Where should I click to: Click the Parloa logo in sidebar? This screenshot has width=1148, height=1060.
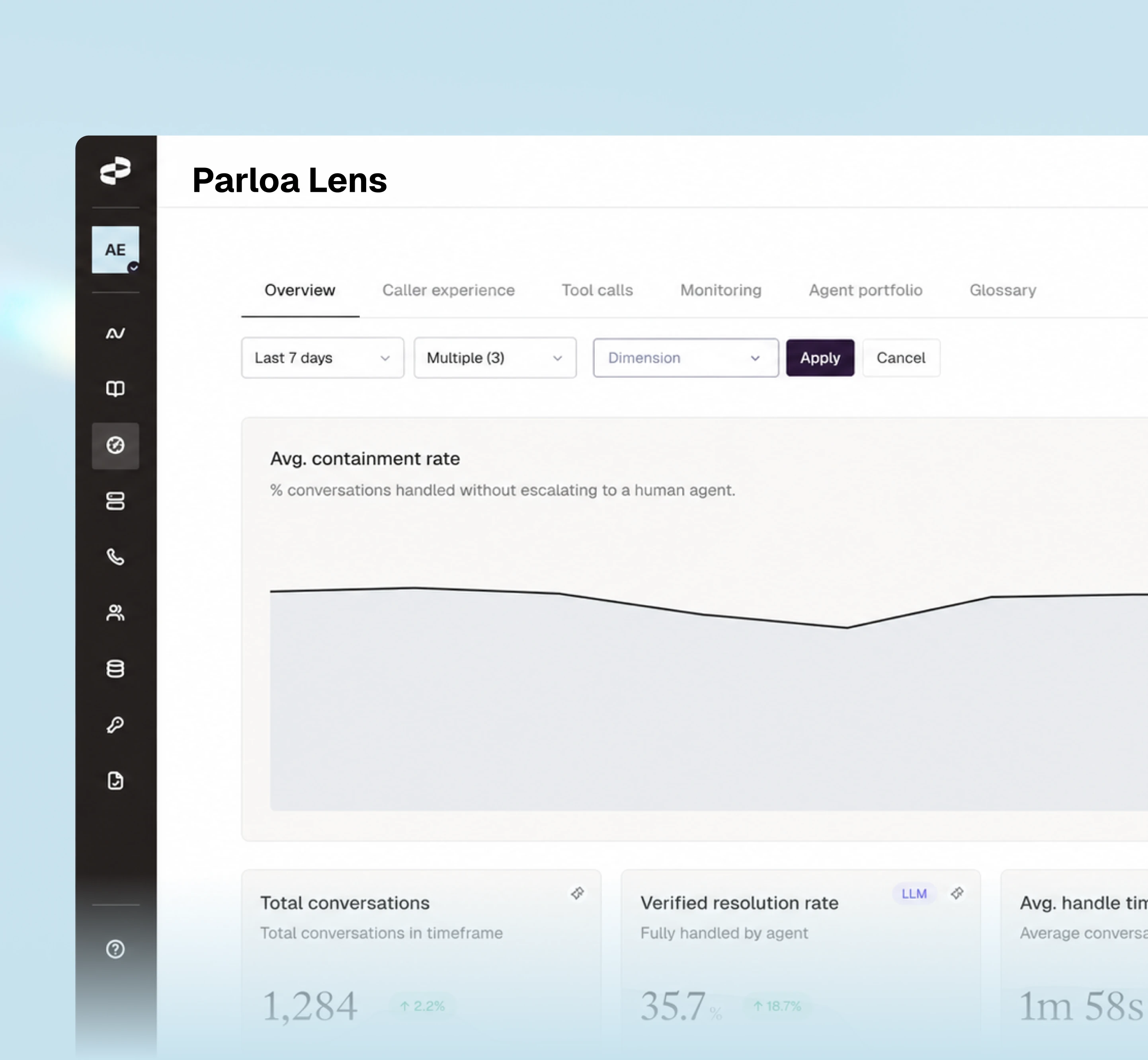tap(115, 170)
